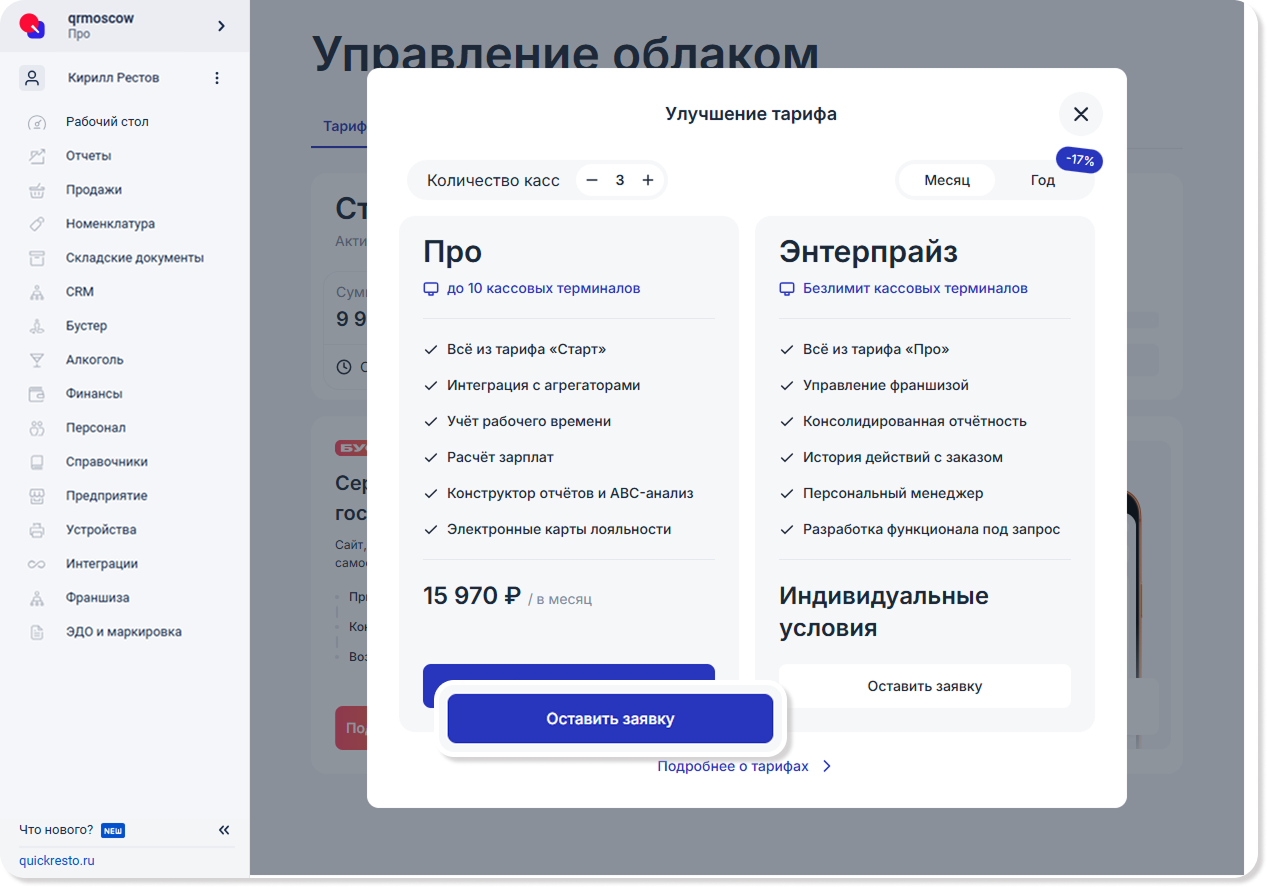
Task: Open the Интеграции infinity icon
Action: pyautogui.click(x=37, y=564)
